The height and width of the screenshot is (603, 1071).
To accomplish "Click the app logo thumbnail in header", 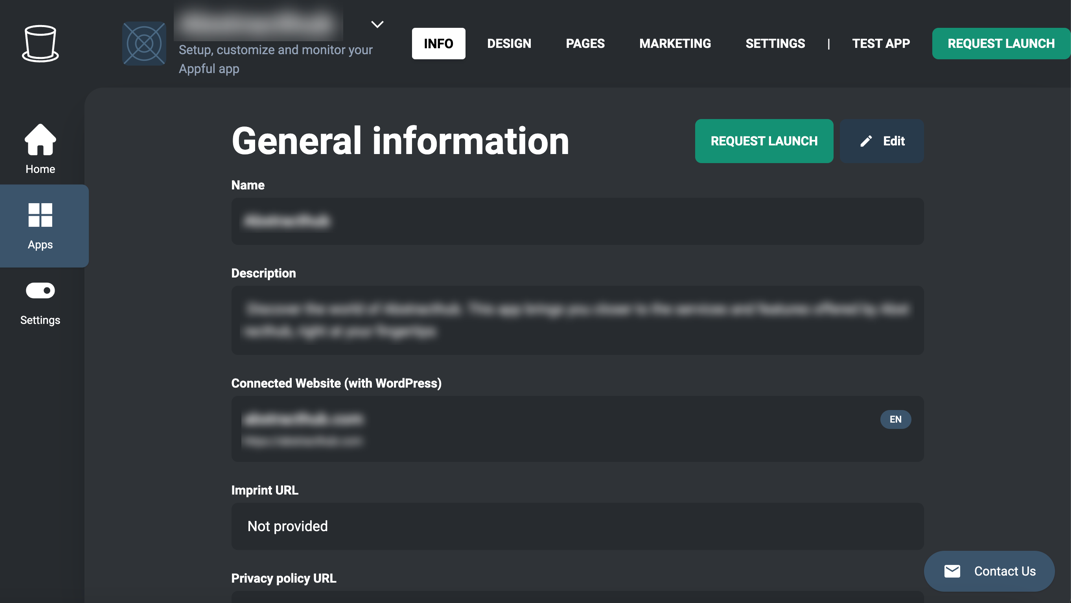I will coord(144,44).
